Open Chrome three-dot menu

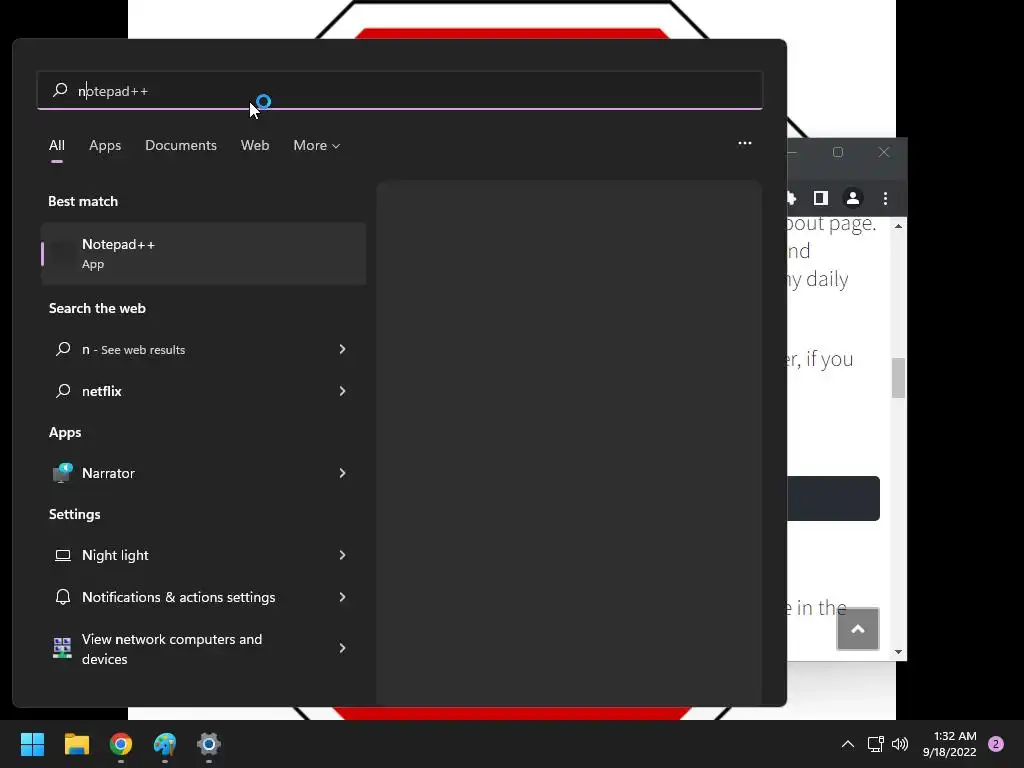pyautogui.click(x=886, y=198)
